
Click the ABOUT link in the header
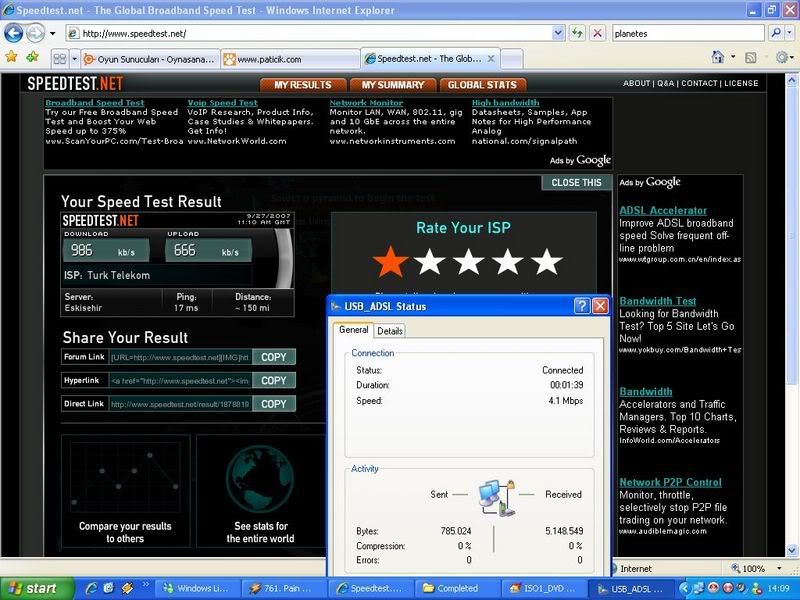(x=636, y=83)
